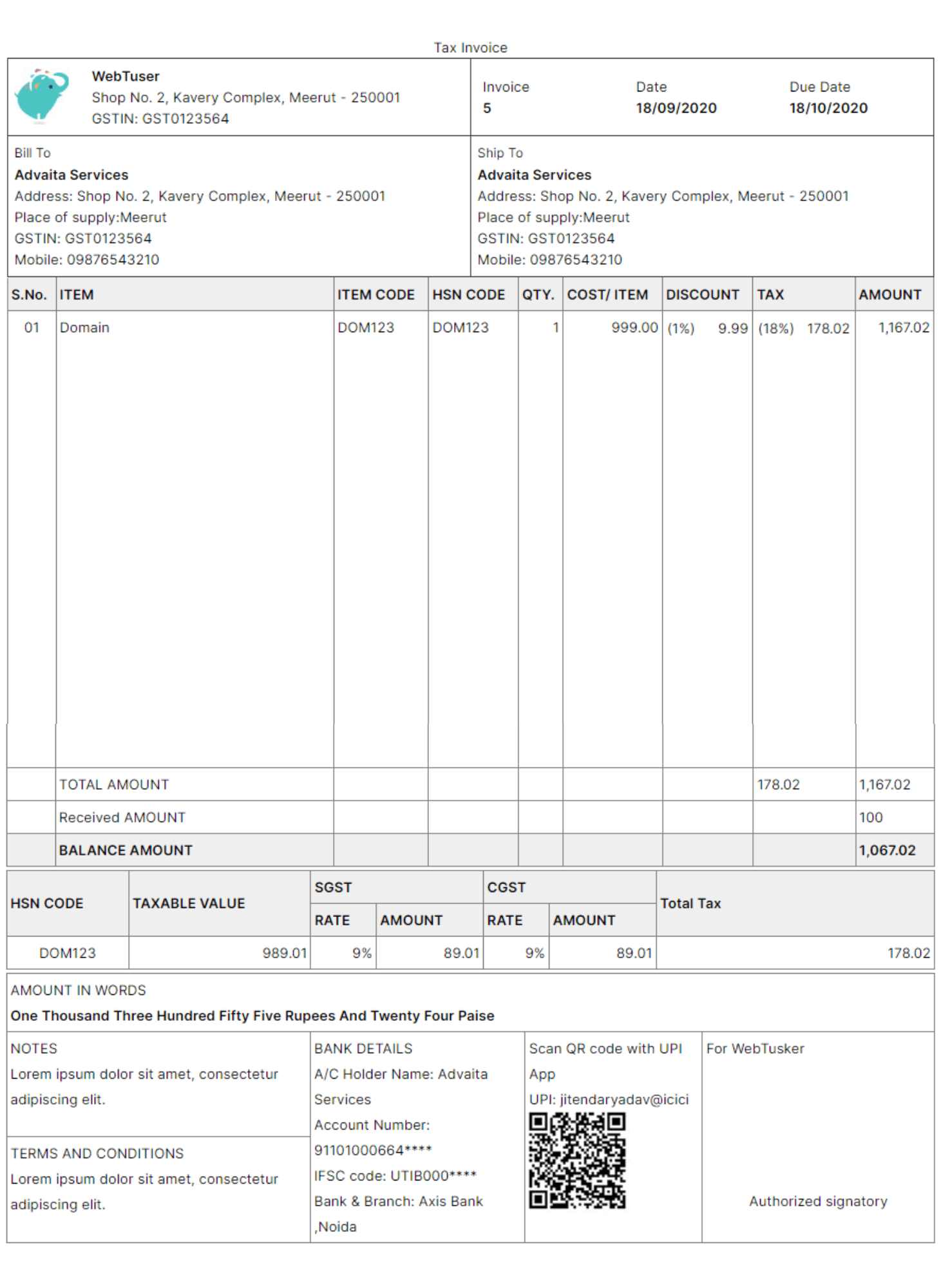Viewport: 950px width, 1288px height.
Task: Click the 'WebTuser' company name
Action: [126, 76]
